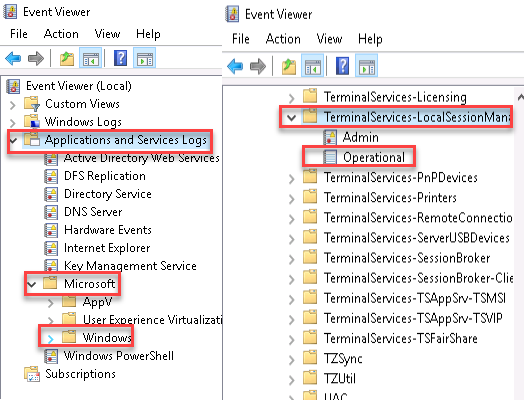Select Hardware Events log
The image size is (524, 400).
click(108, 230)
